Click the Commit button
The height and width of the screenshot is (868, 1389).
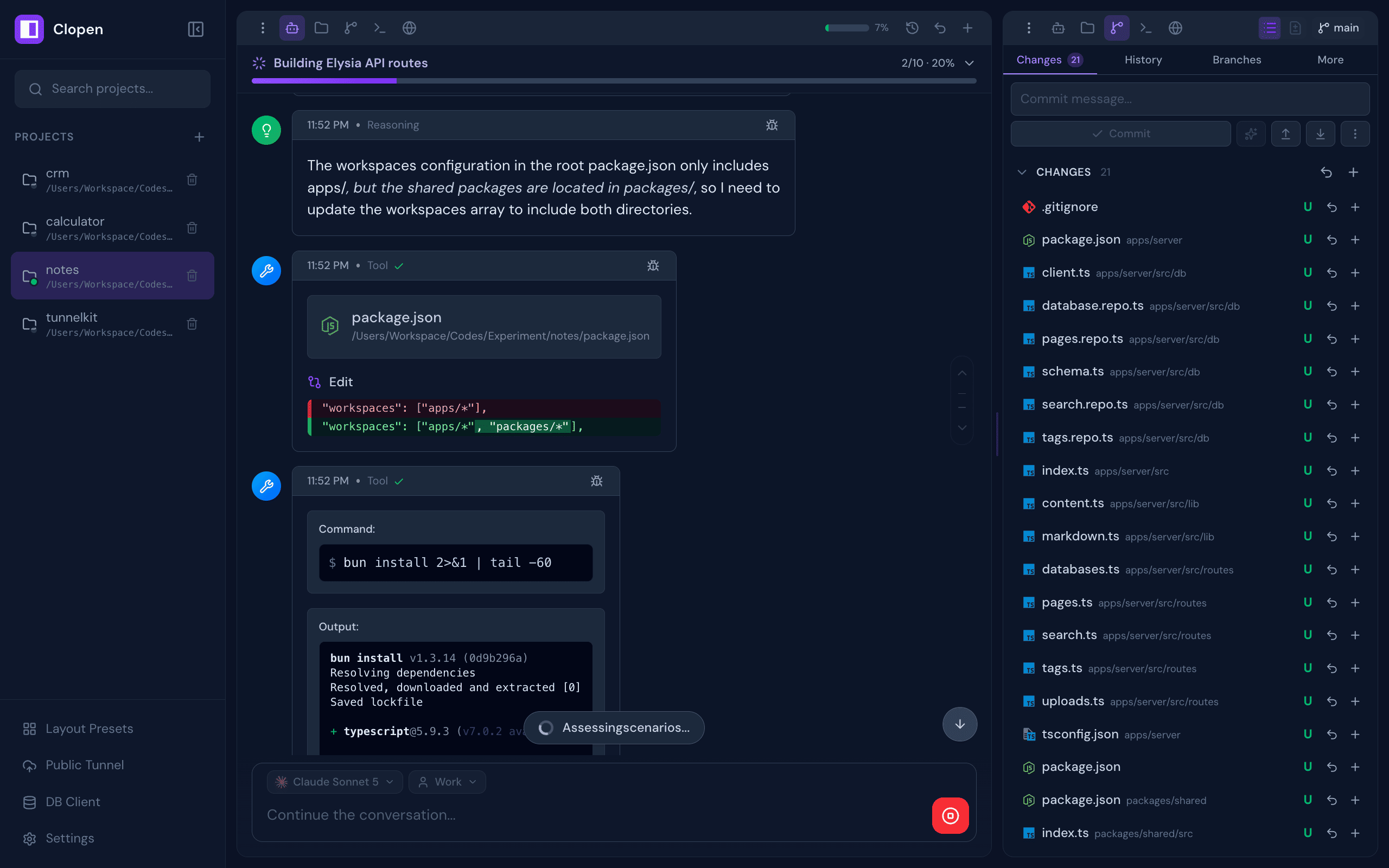1120,134
